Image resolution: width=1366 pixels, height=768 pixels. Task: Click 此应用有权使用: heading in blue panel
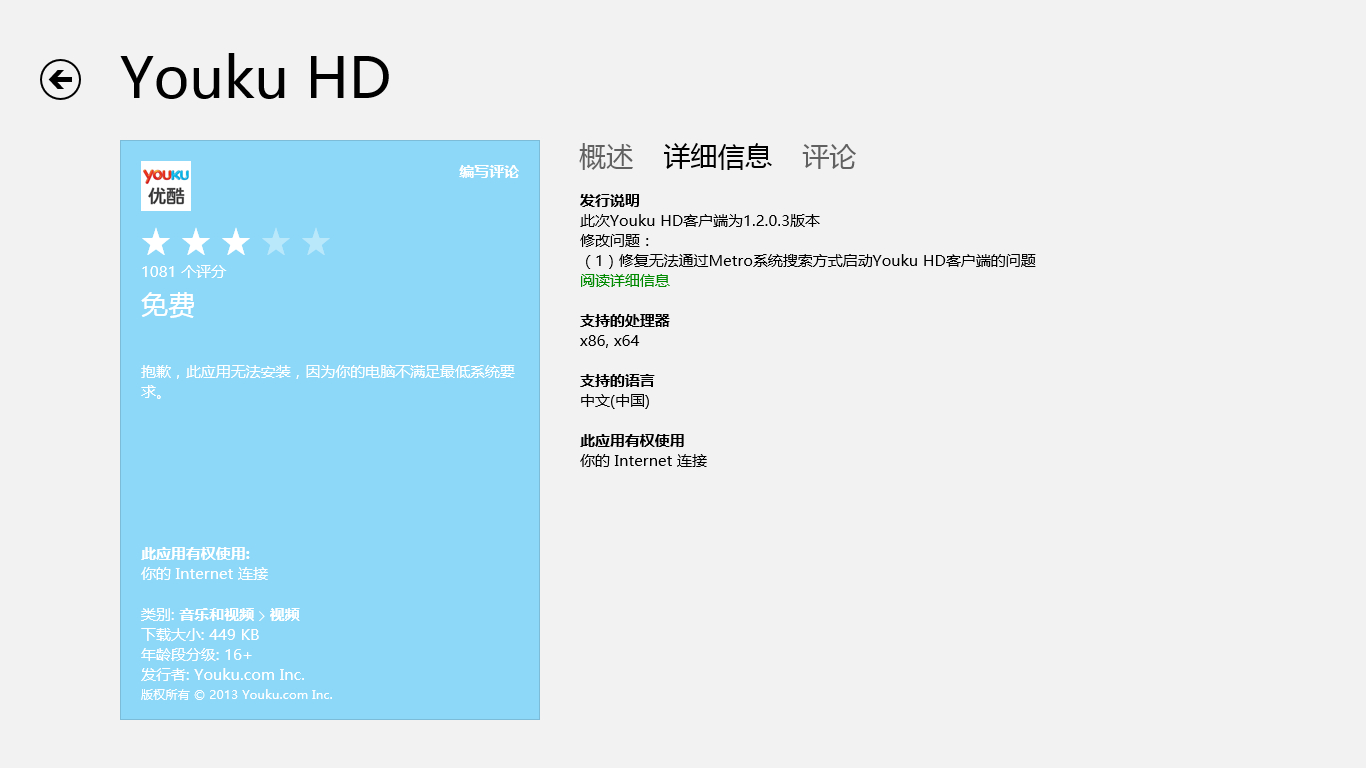point(196,554)
